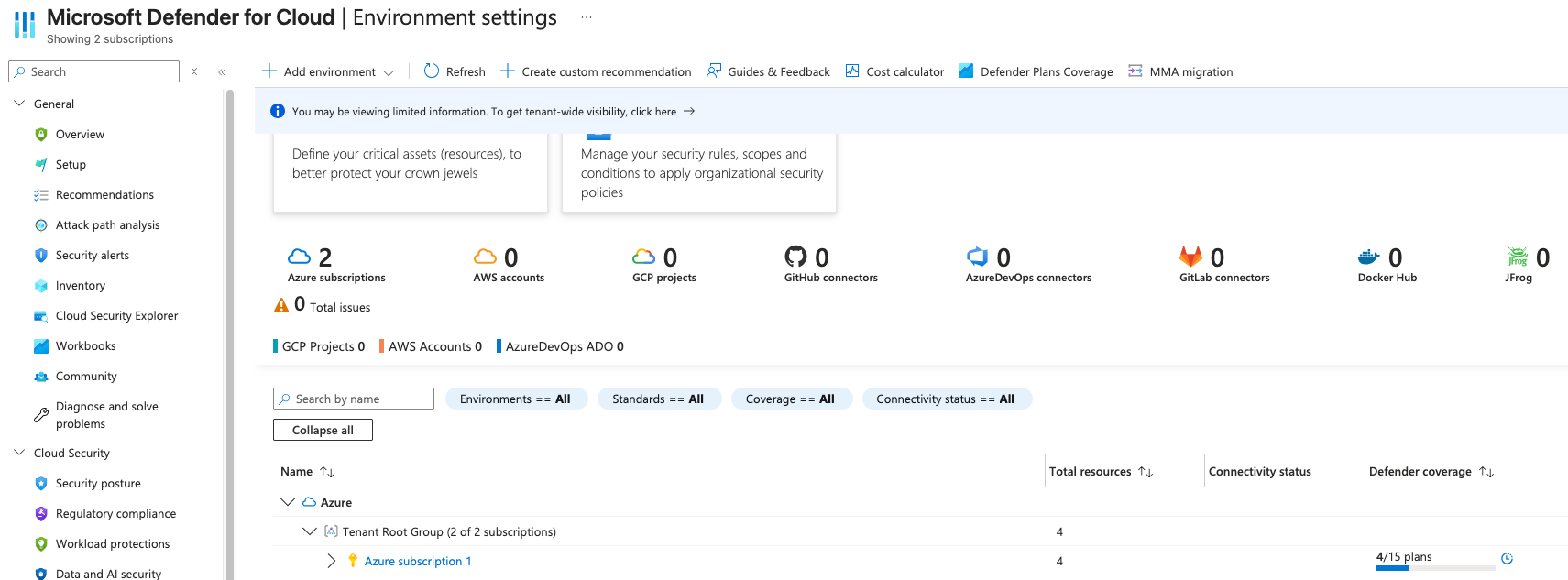The height and width of the screenshot is (580, 1568).
Task: Click the Defender Plans Coverage icon
Action: [966, 71]
